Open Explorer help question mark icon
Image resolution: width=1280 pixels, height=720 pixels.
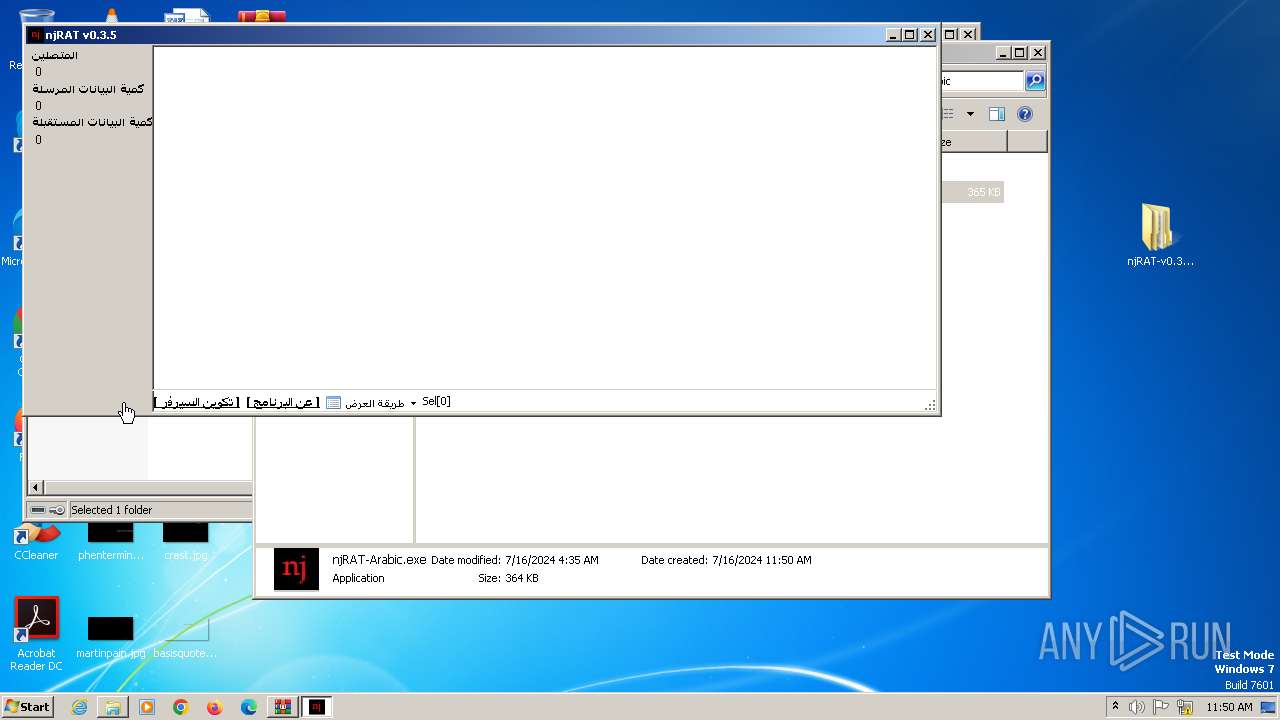coord(1025,114)
